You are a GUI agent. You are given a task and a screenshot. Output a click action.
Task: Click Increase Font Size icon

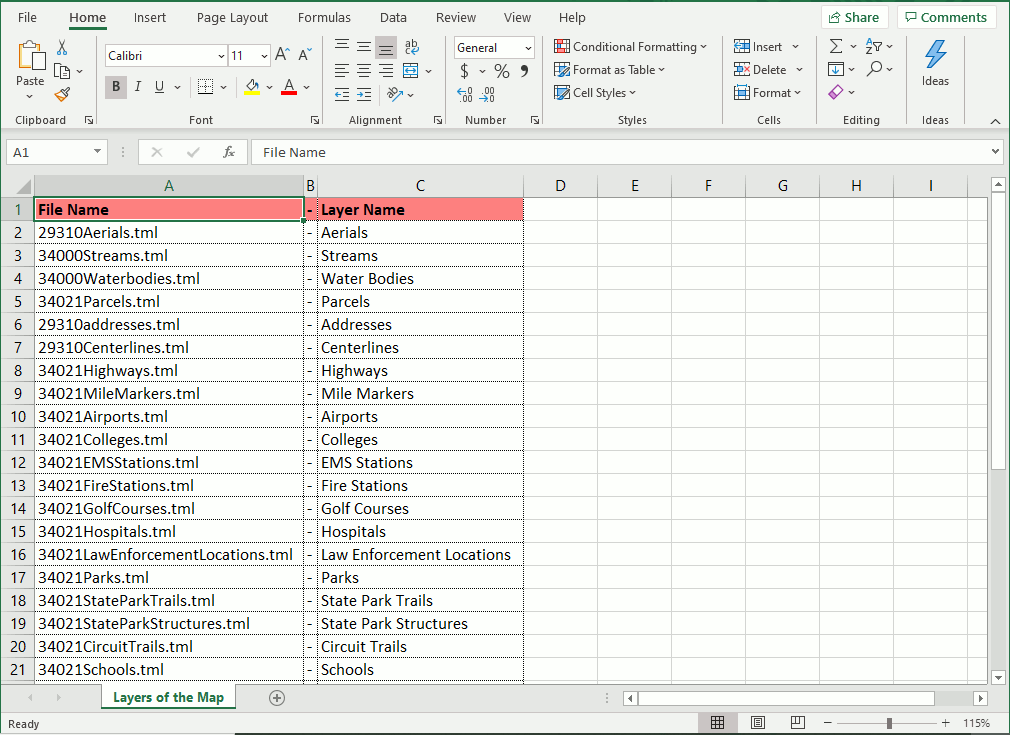(283, 55)
